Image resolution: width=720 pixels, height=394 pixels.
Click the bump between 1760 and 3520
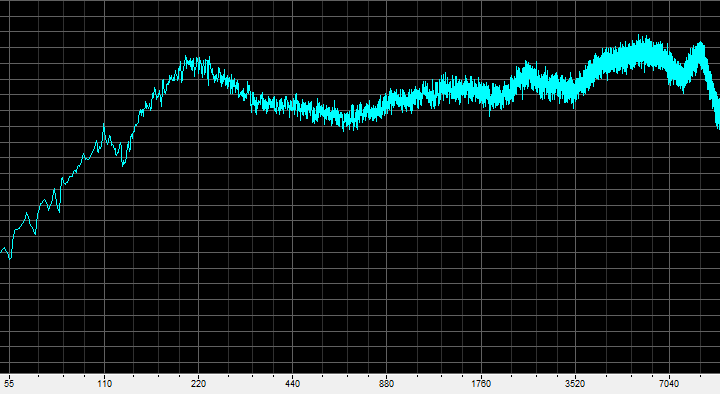click(526, 73)
